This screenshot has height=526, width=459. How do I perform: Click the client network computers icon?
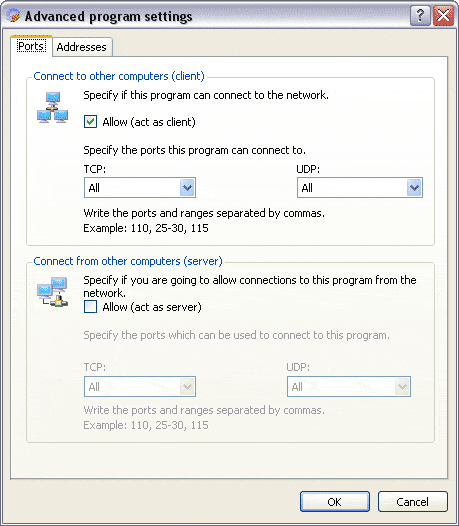53,108
